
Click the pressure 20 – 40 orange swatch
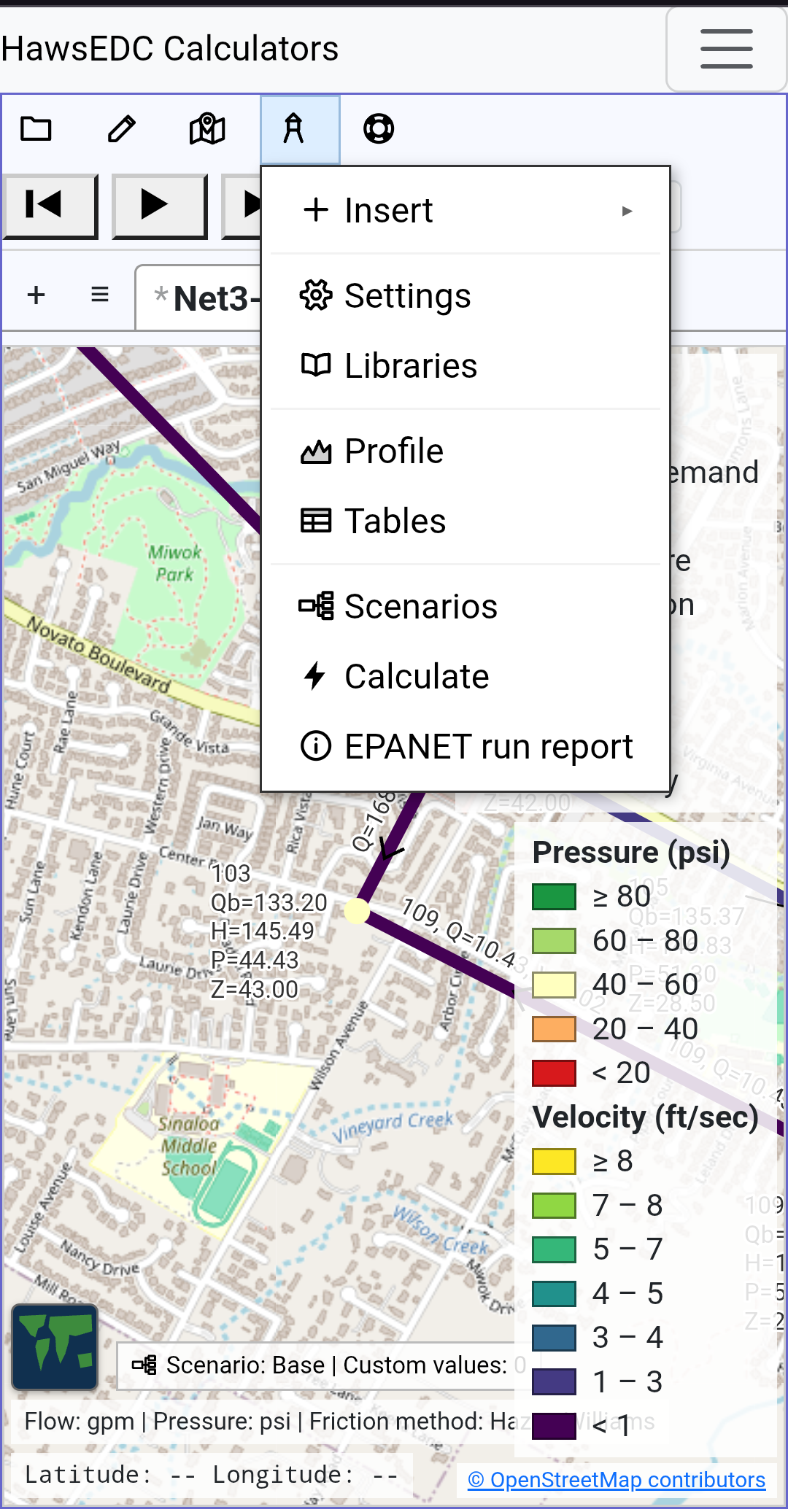[555, 1029]
